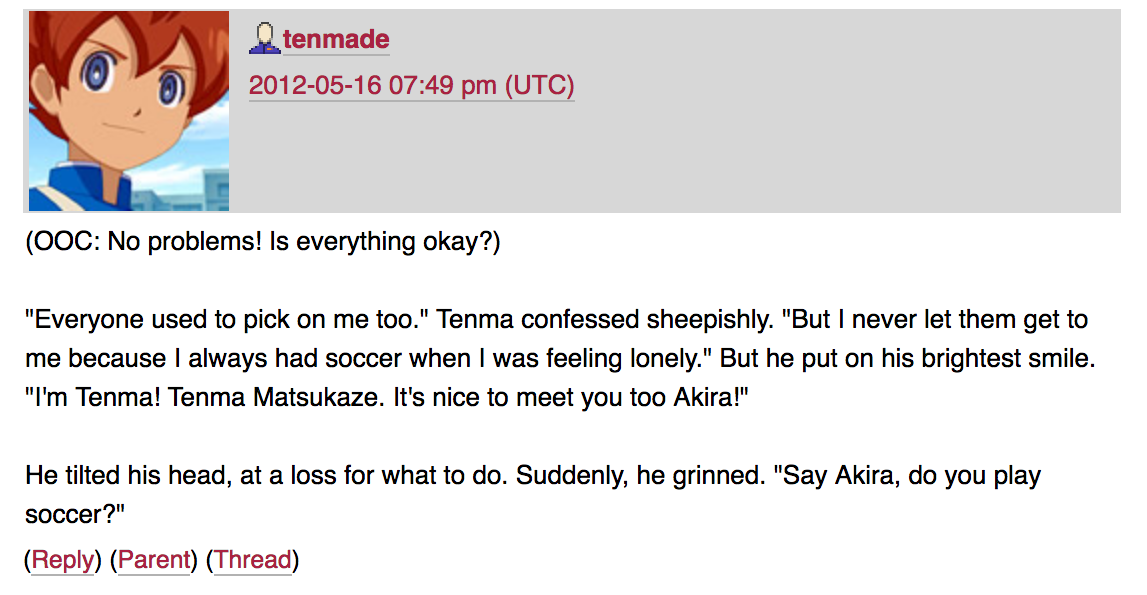Open the Thread link
The height and width of the screenshot is (595, 1147).
(253, 560)
